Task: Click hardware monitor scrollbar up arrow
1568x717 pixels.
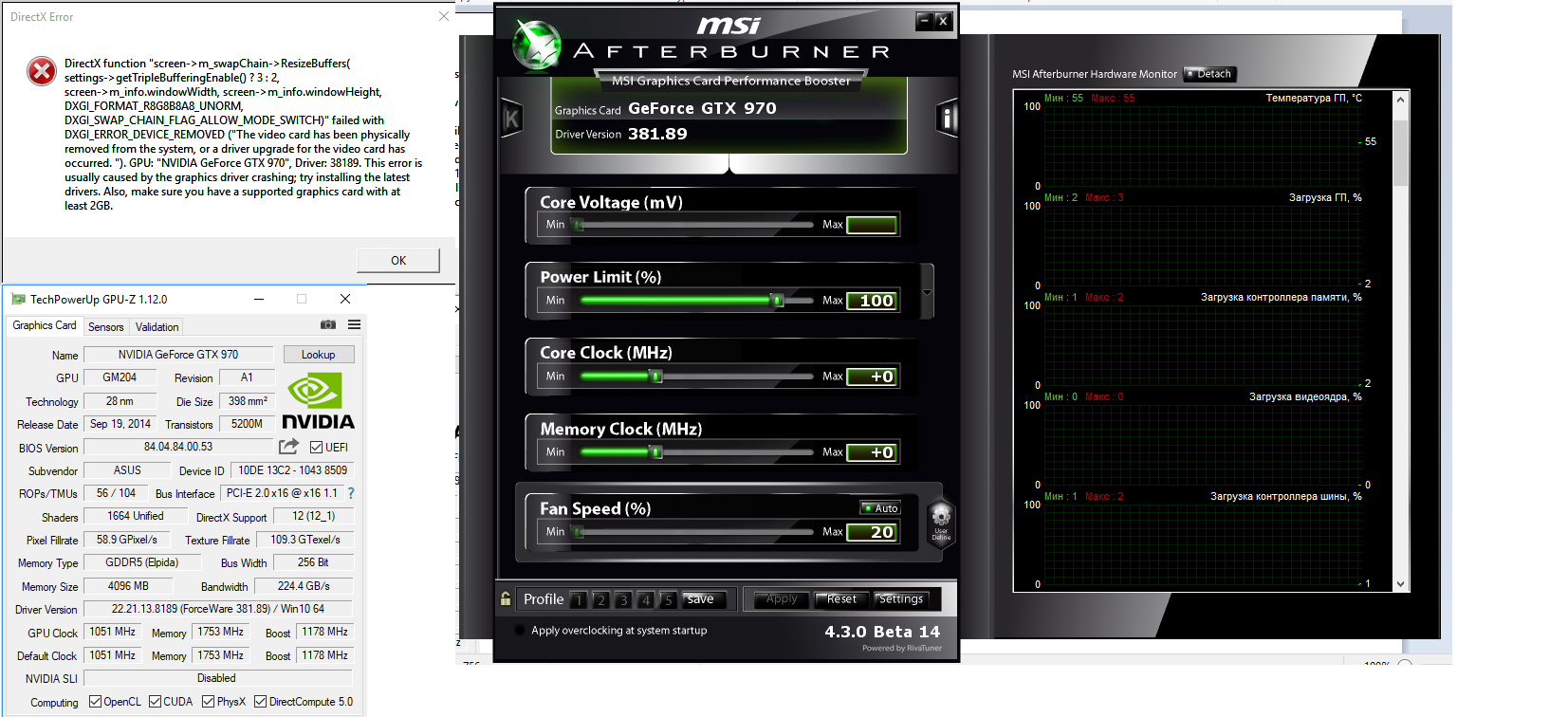Action: (x=1401, y=99)
